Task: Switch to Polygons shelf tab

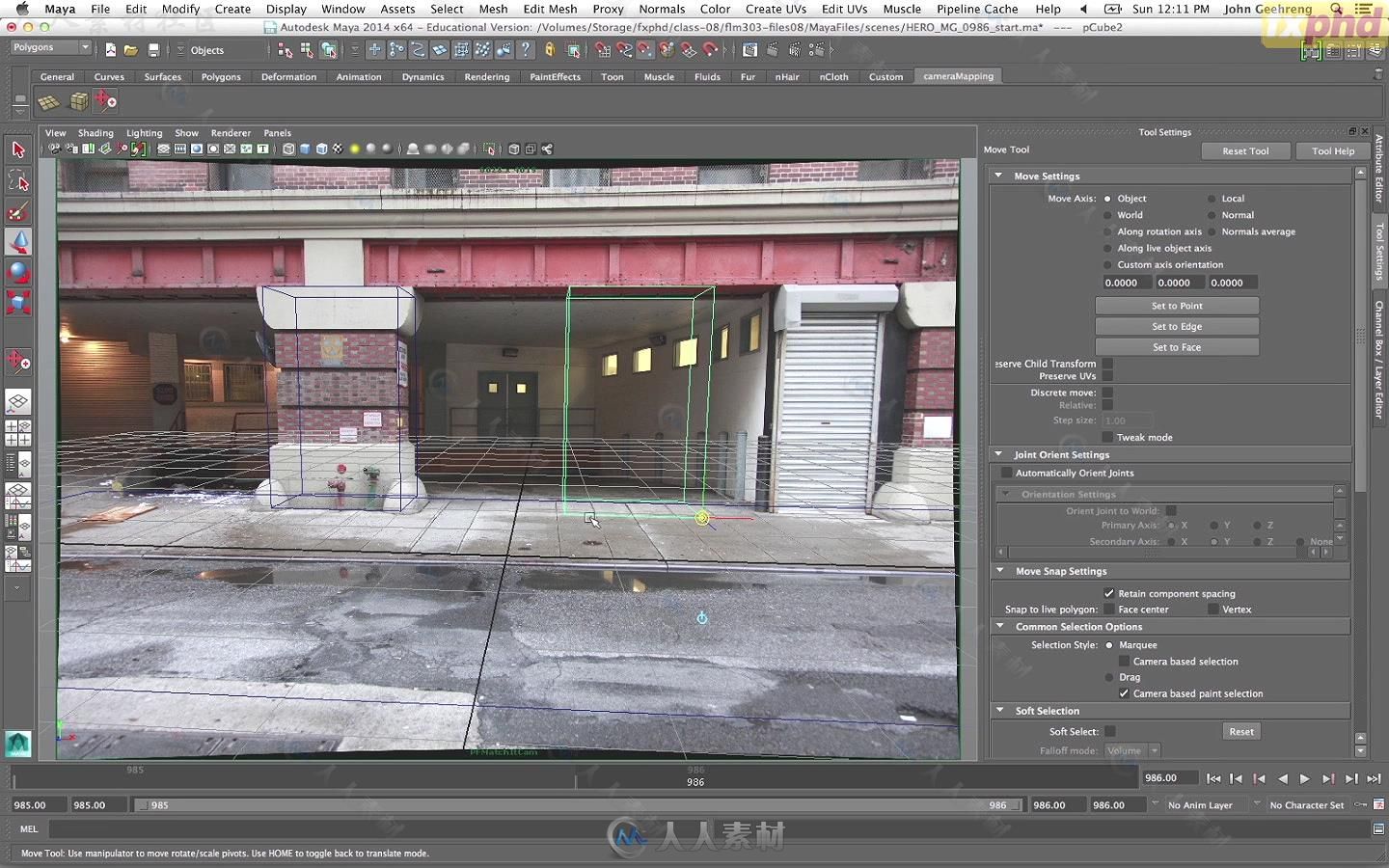Action: point(221,76)
